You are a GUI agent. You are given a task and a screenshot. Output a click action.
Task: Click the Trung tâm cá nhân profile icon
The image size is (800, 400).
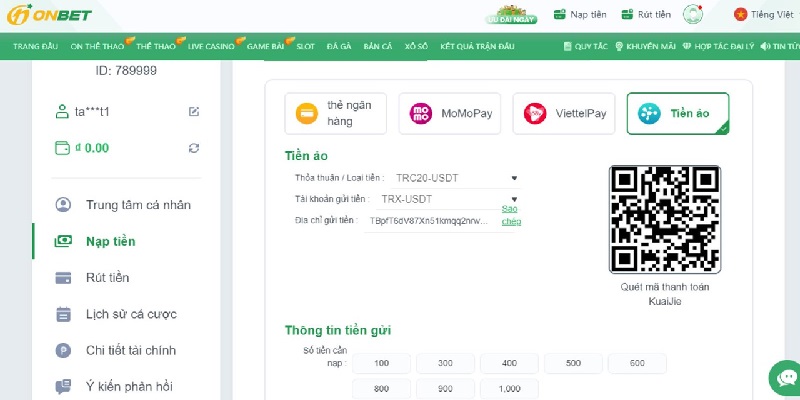click(x=63, y=205)
